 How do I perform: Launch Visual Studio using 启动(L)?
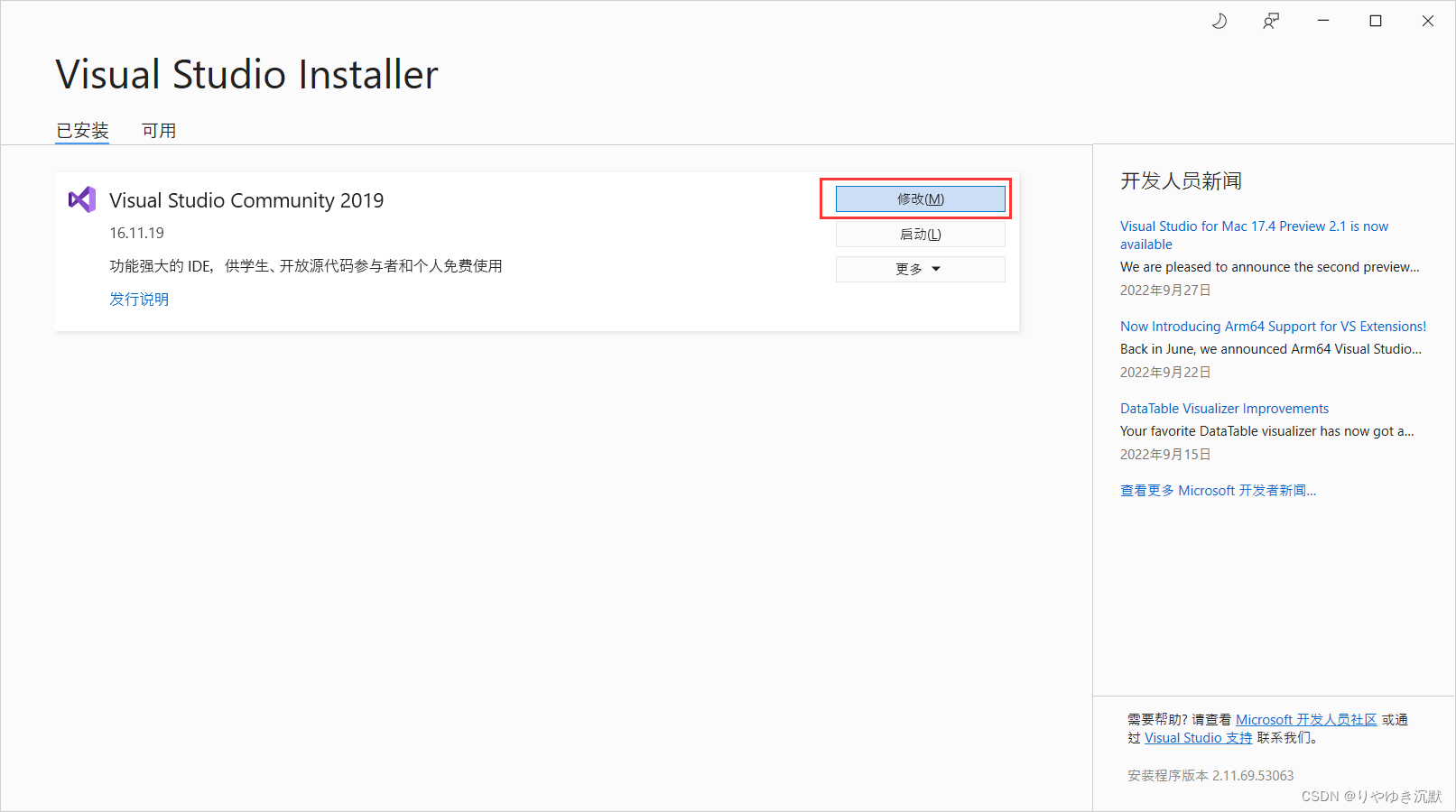[919, 234]
